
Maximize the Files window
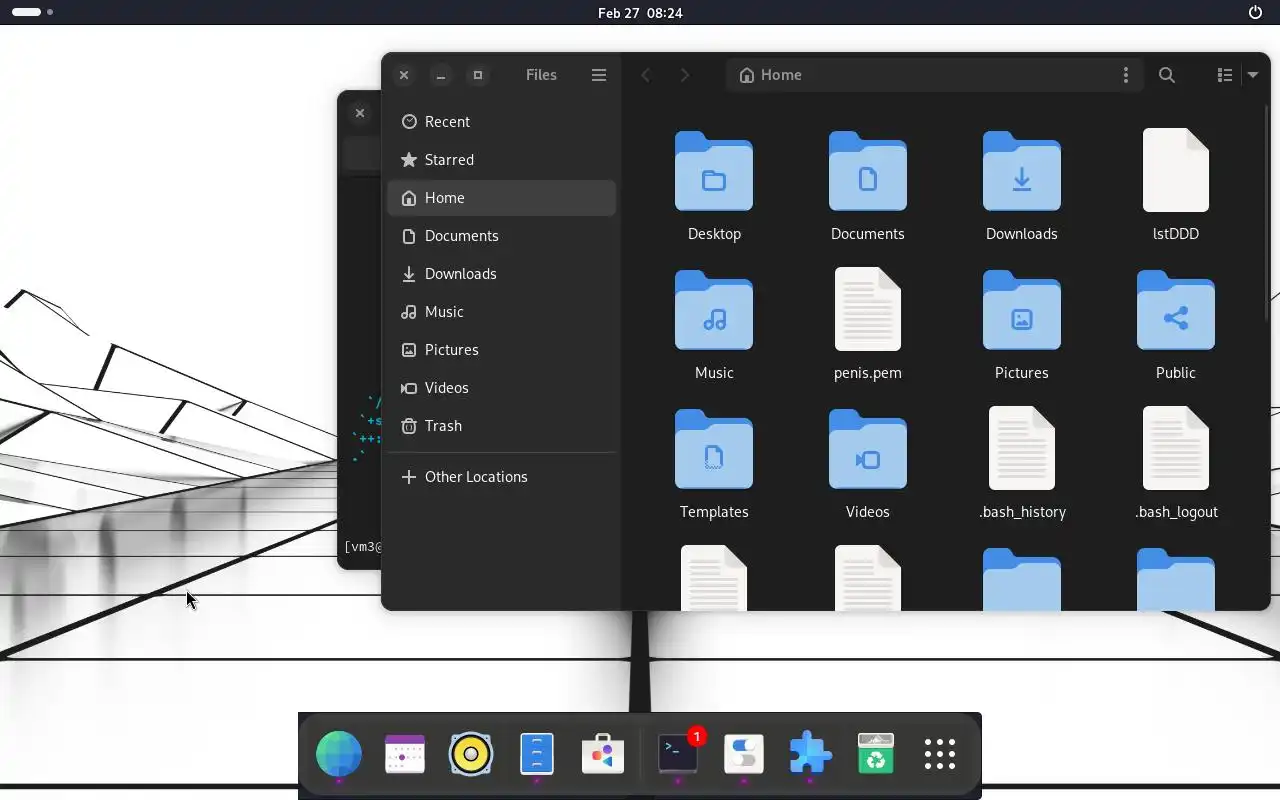pos(478,75)
